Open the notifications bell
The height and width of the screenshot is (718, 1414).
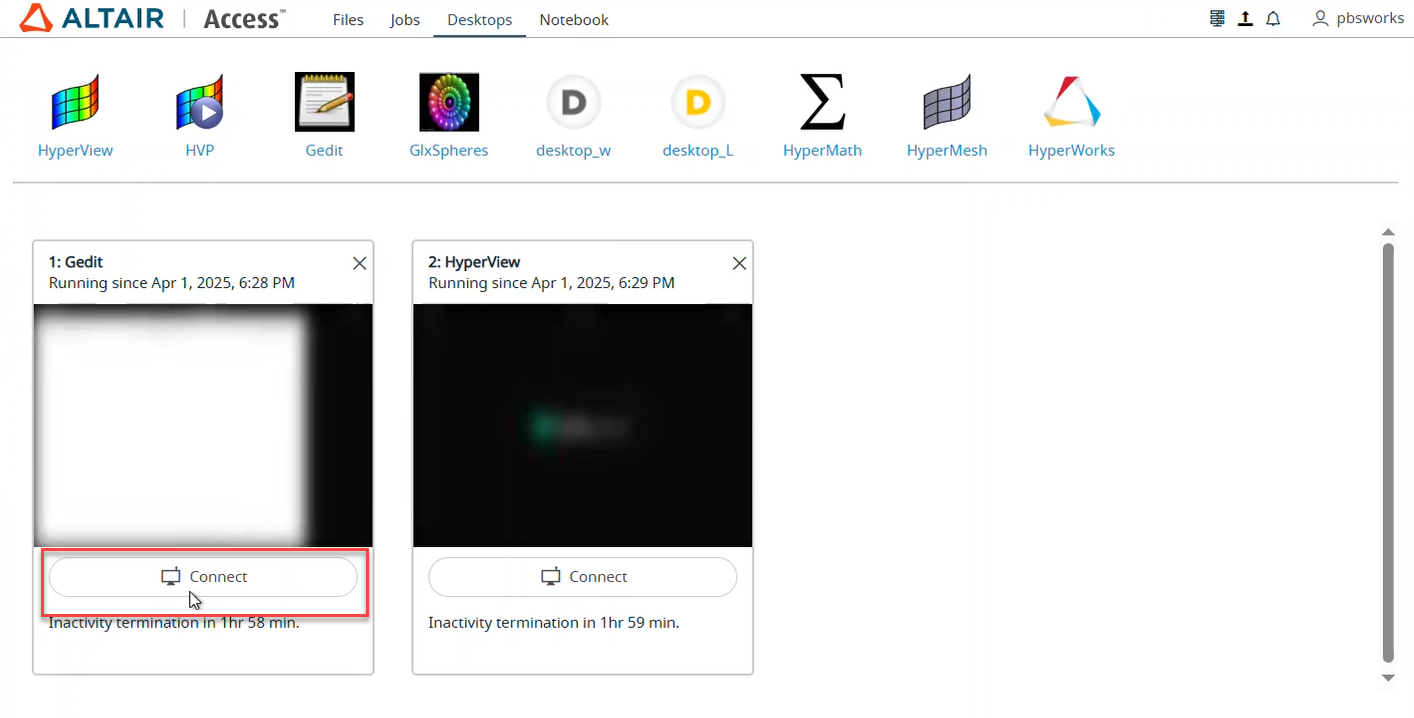(1273, 18)
